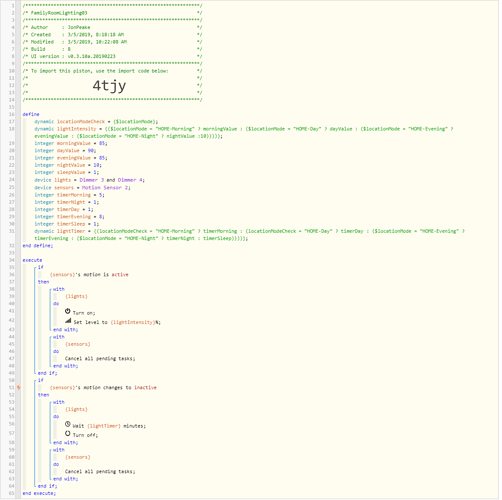Select the integer timerNight = 1 line

click(67, 203)
